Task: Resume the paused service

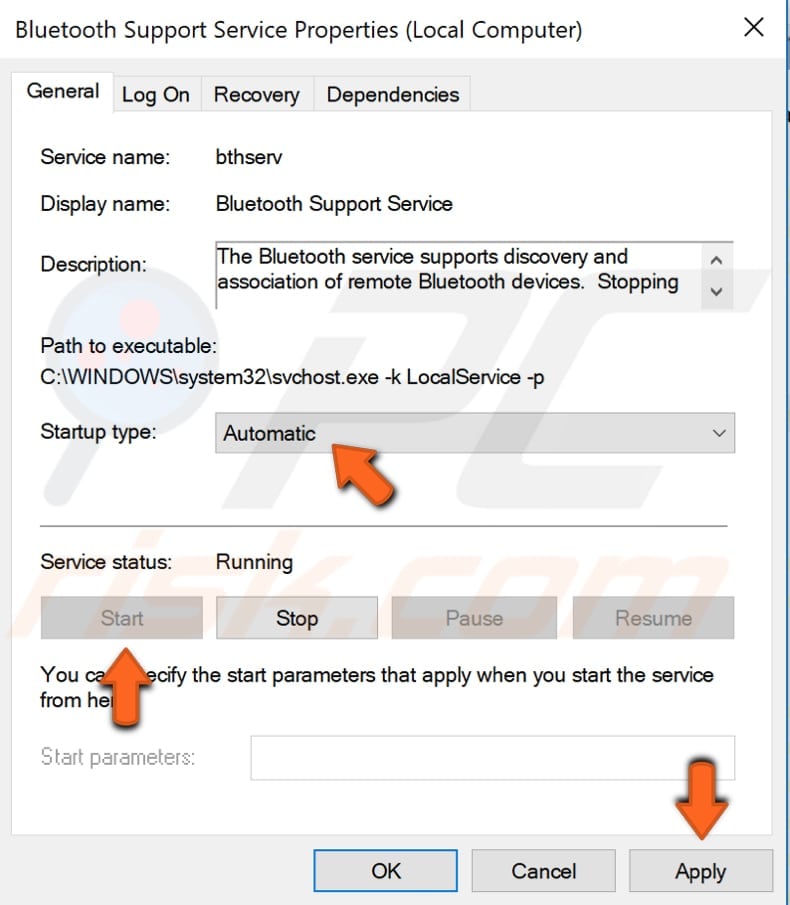Action: [652, 617]
